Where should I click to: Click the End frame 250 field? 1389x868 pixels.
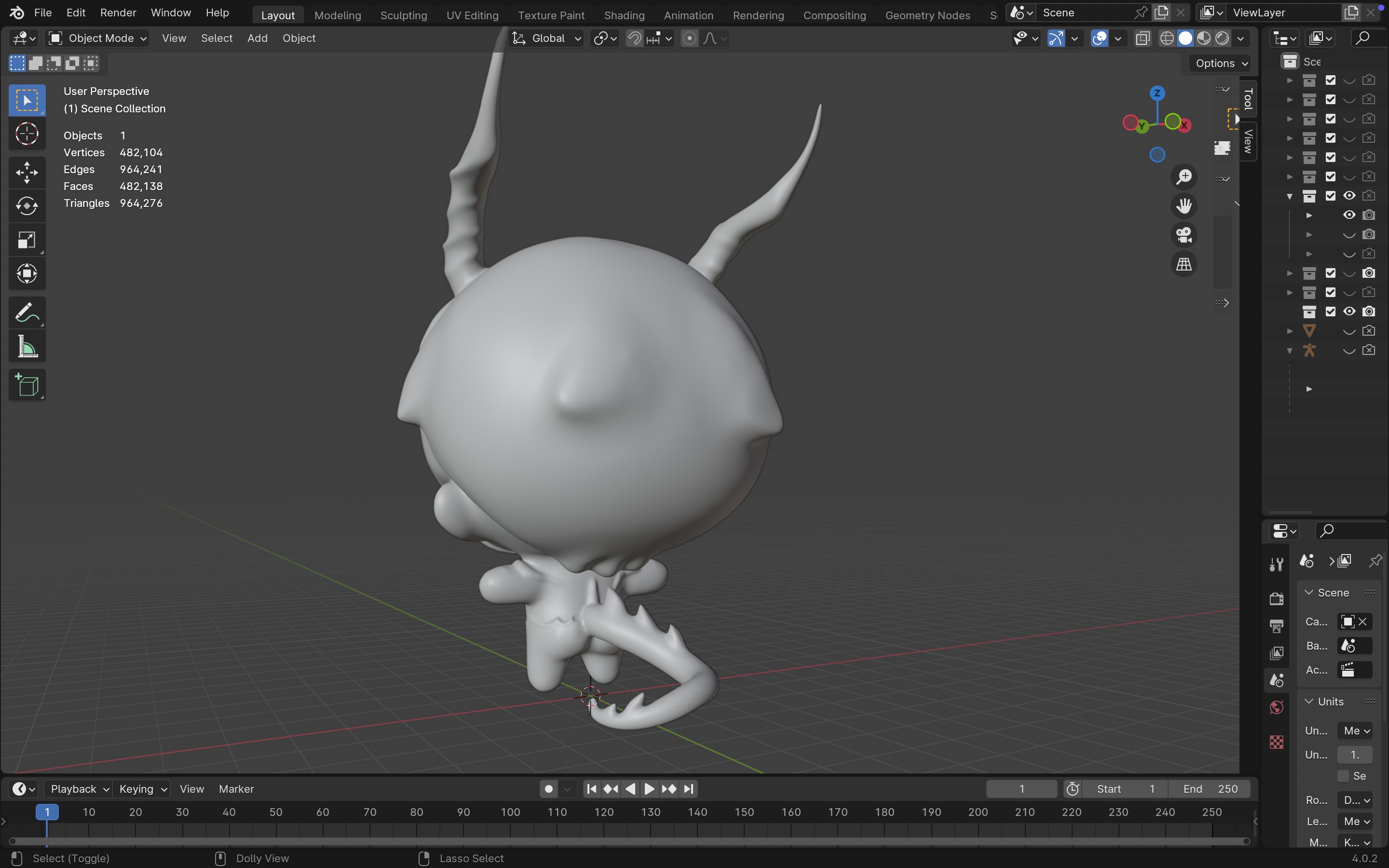point(1211,789)
